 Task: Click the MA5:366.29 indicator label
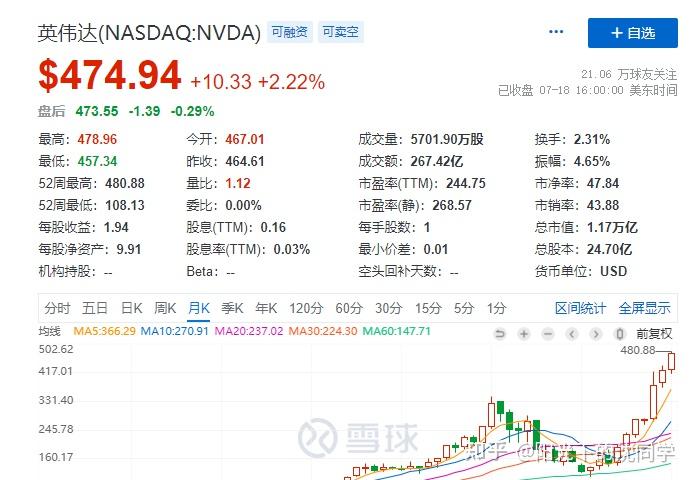click(104, 331)
